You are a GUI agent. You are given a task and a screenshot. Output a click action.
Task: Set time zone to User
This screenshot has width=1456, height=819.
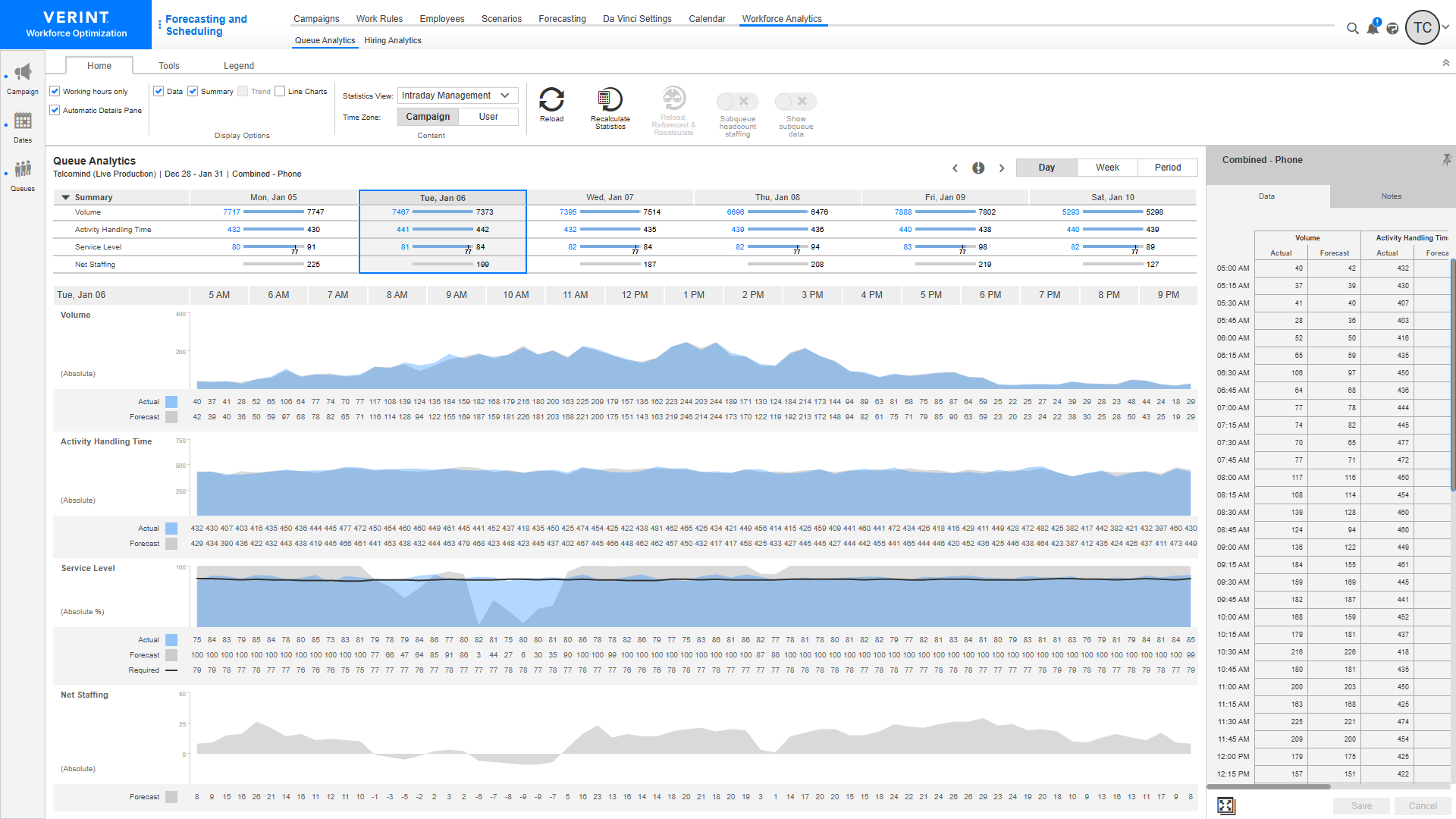point(488,117)
